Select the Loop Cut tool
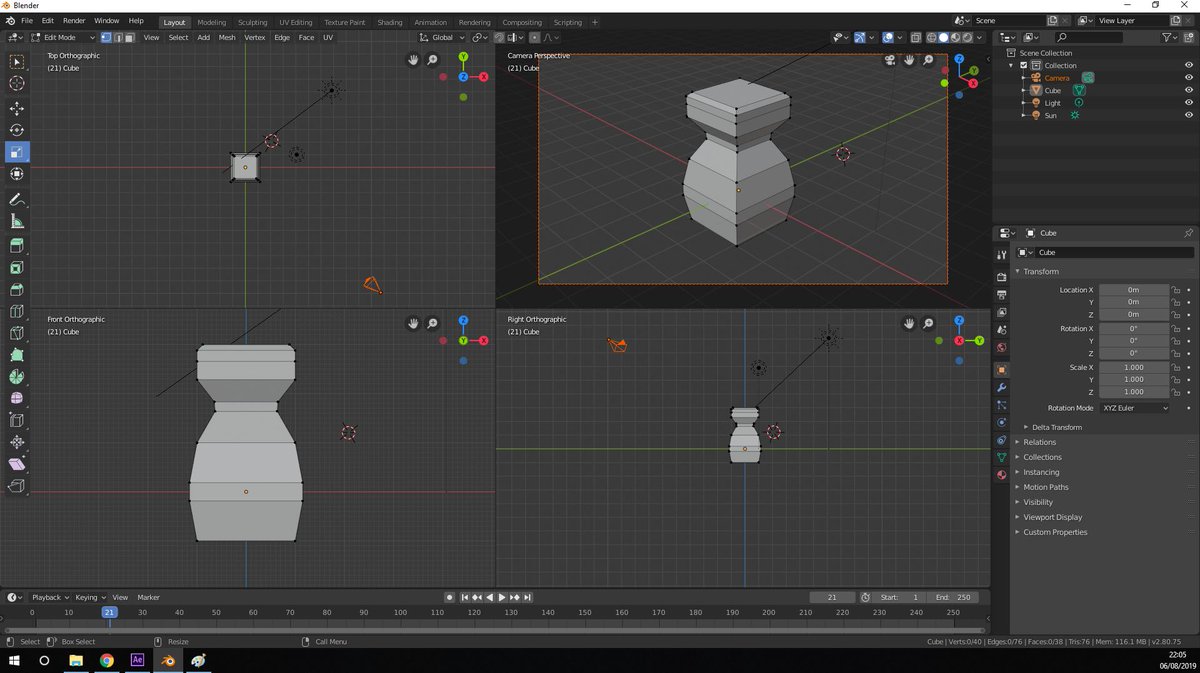Viewport: 1200px width, 673px height. pos(17,312)
